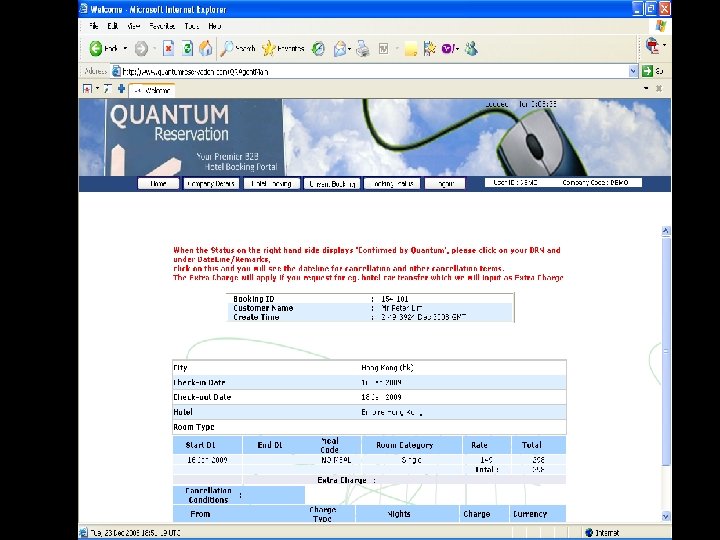Image resolution: width=720 pixels, height=540 pixels.
Task: Expand the Edit page button dropdown arrow
Action: point(396,48)
